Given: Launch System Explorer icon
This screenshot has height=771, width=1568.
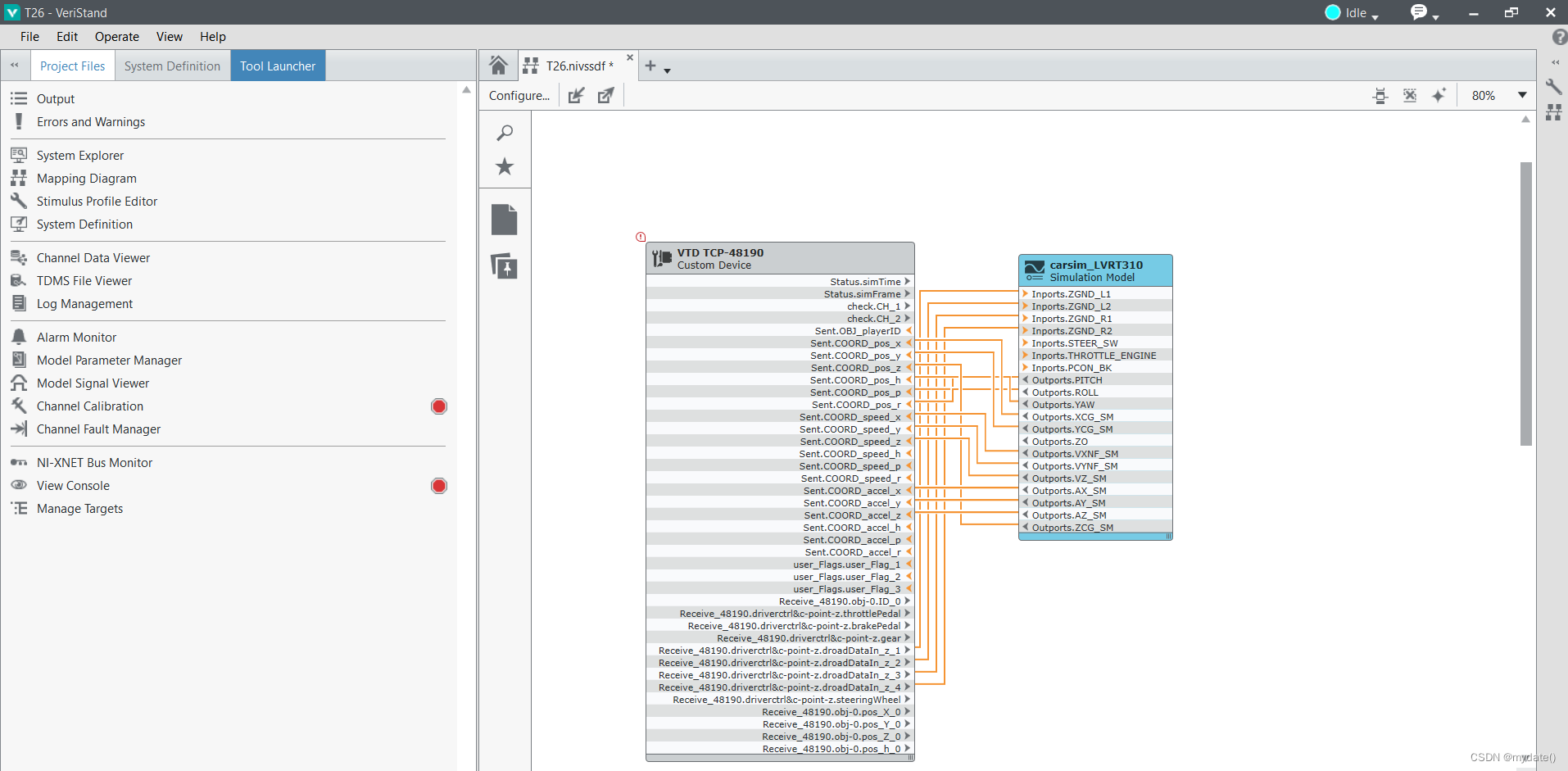Looking at the screenshot, I should click(19, 156).
